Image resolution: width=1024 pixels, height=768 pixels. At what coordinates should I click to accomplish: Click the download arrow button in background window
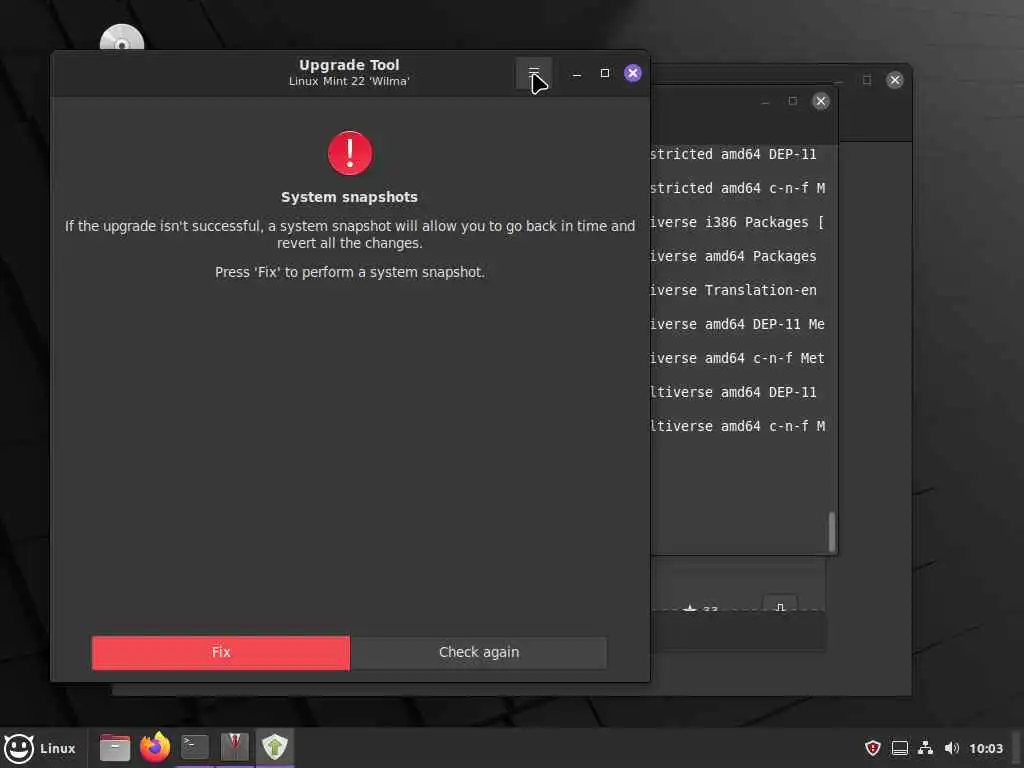[780, 604]
